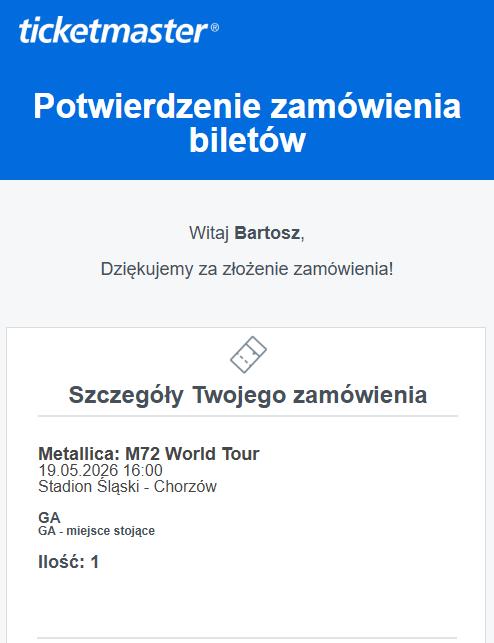Click the word Chorzów in venue line
The height and width of the screenshot is (643, 494).
185,487
